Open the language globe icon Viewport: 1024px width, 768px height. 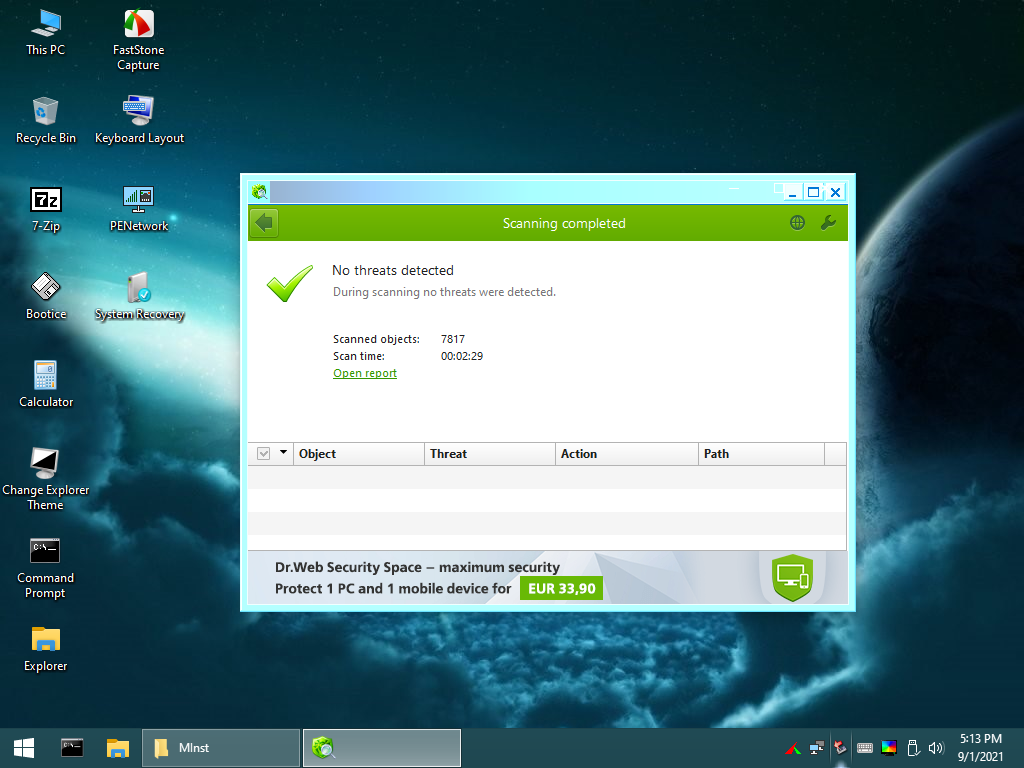pos(797,223)
